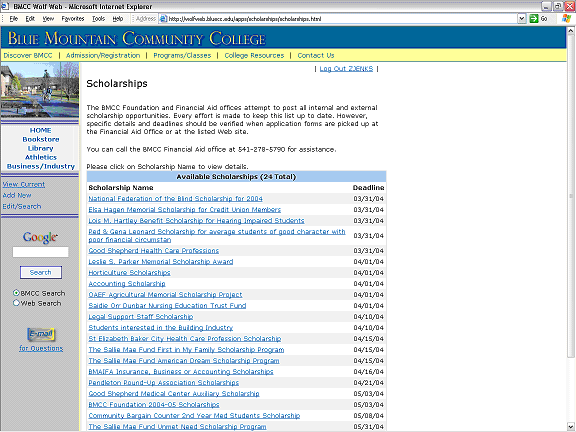This screenshot has width=576, height=432.
Task: Click the scrollbar up arrow
Action: pos(570,31)
